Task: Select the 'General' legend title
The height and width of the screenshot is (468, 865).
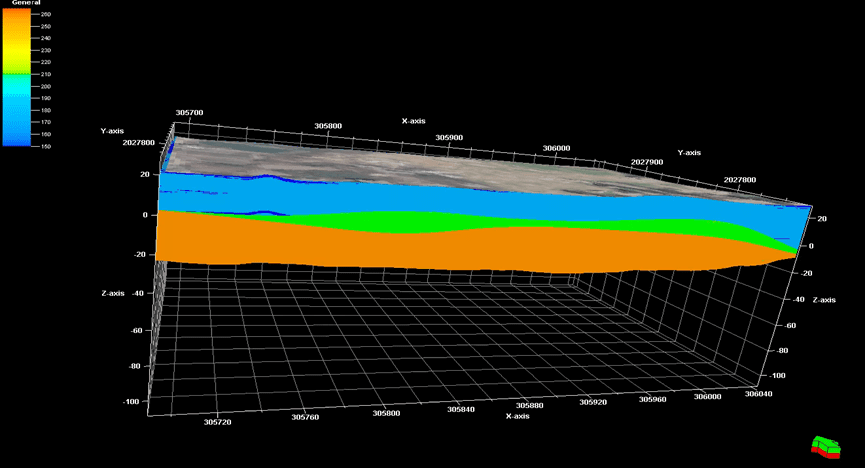Action: (26, 3)
